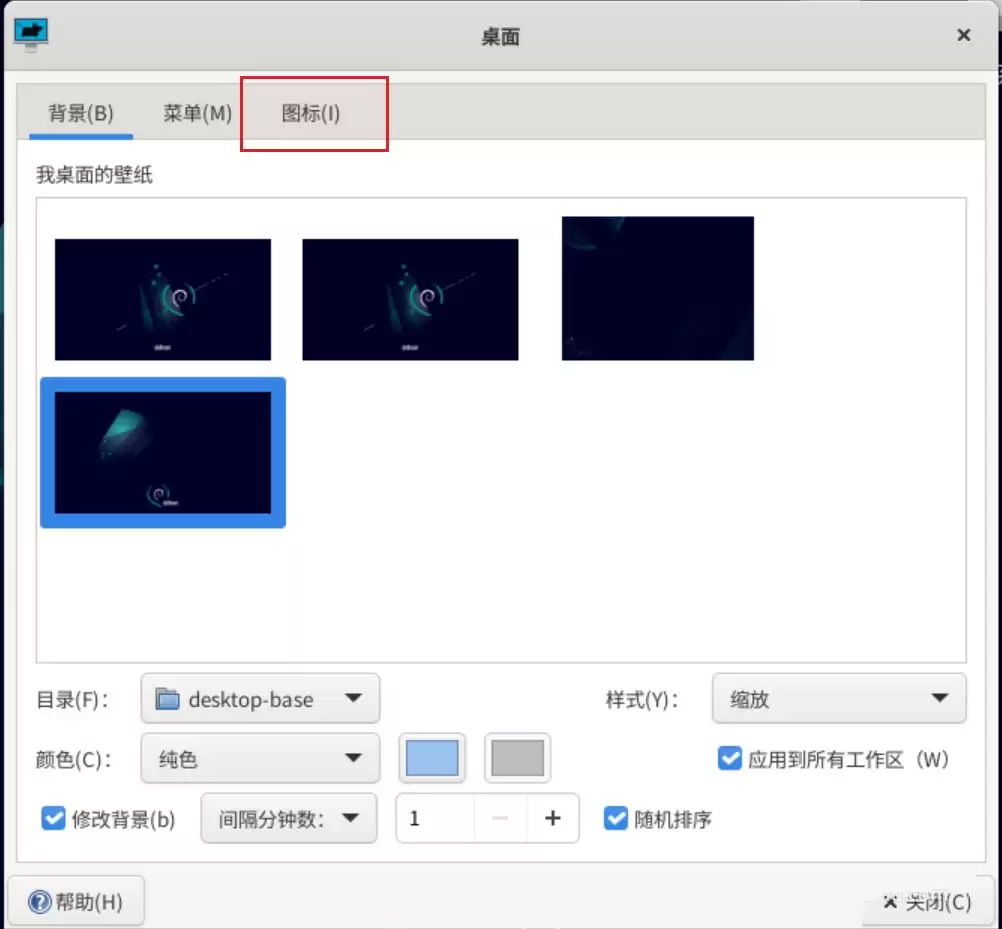Select the first Debian swirl wallpaper thumbnail
Image resolution: width=1002 pixels, height=929 pixels.
click(163, 299)
